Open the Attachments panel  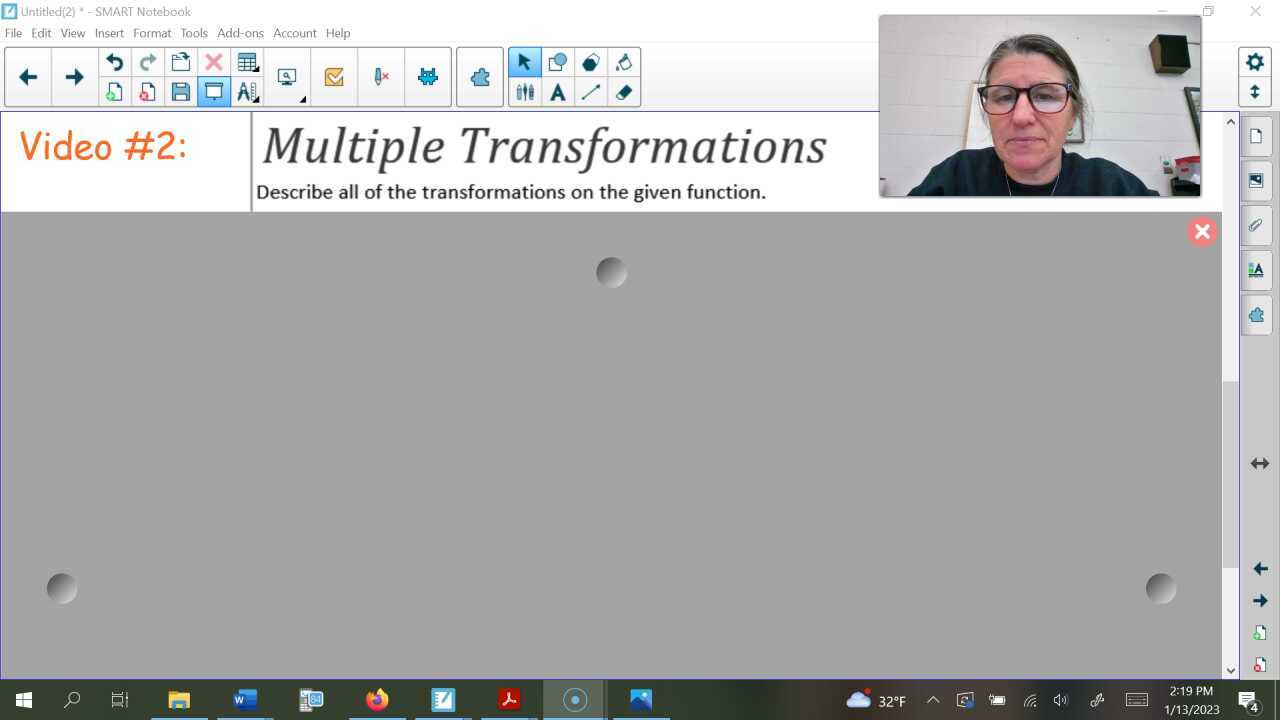click(1256, 225)
